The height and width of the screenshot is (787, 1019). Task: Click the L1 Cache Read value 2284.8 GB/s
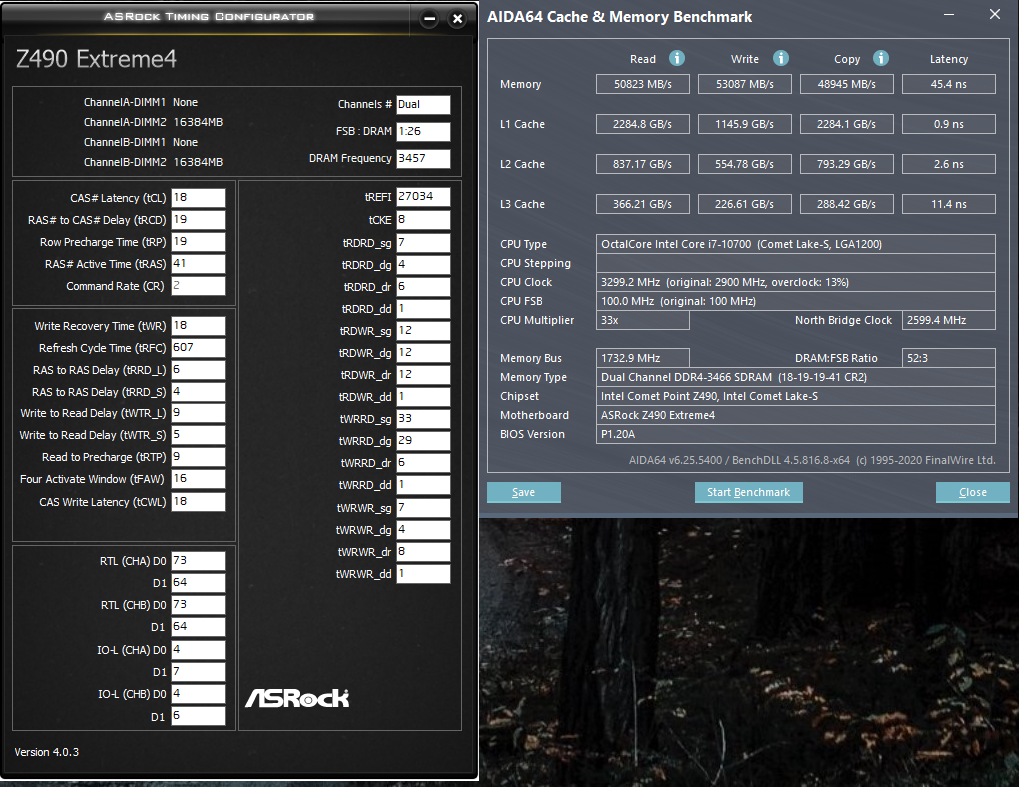point(643,124)
